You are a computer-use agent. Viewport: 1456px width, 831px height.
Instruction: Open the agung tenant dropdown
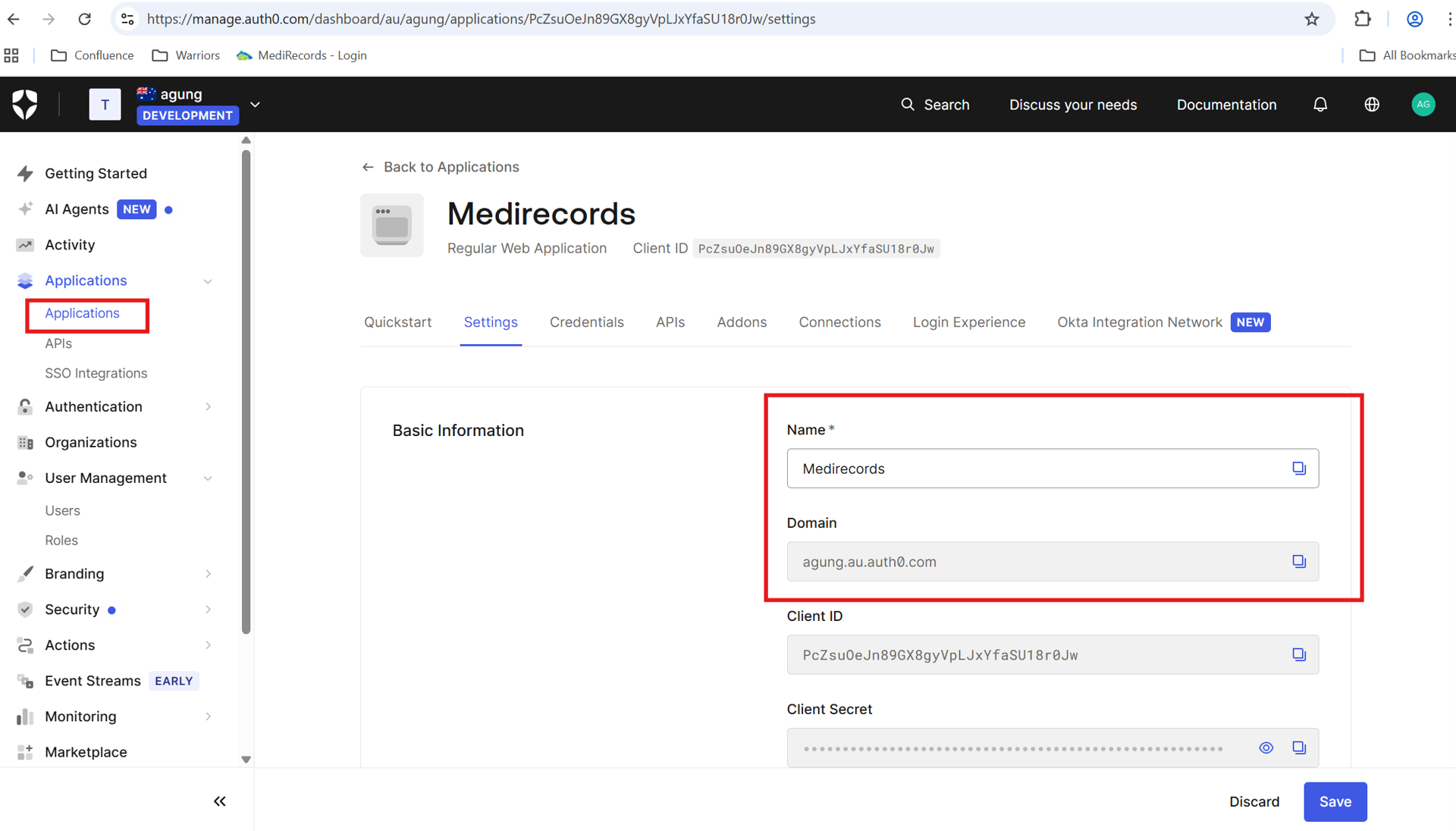click(255, 105)
